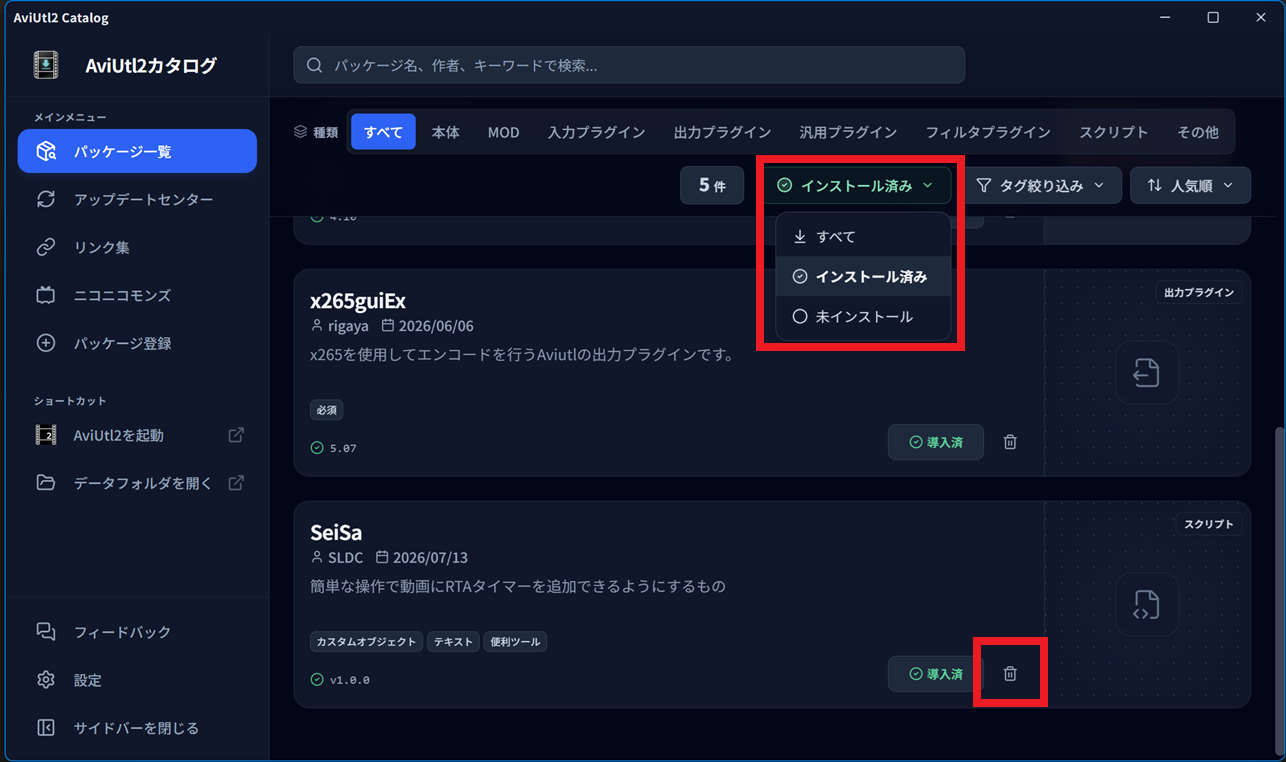Open the x265guiEx package title
Screen dimensions: 1286x762
coord(358,301)
